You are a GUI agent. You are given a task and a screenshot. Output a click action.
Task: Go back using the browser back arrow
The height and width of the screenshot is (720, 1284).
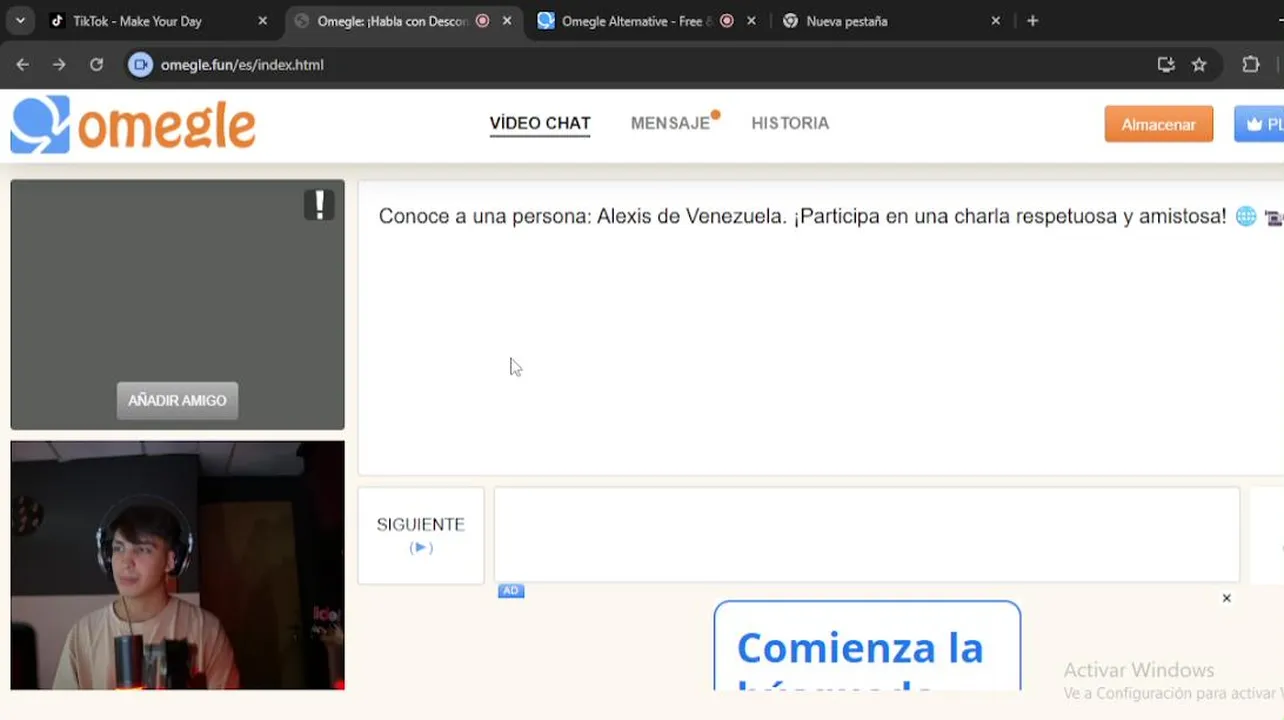22,65
